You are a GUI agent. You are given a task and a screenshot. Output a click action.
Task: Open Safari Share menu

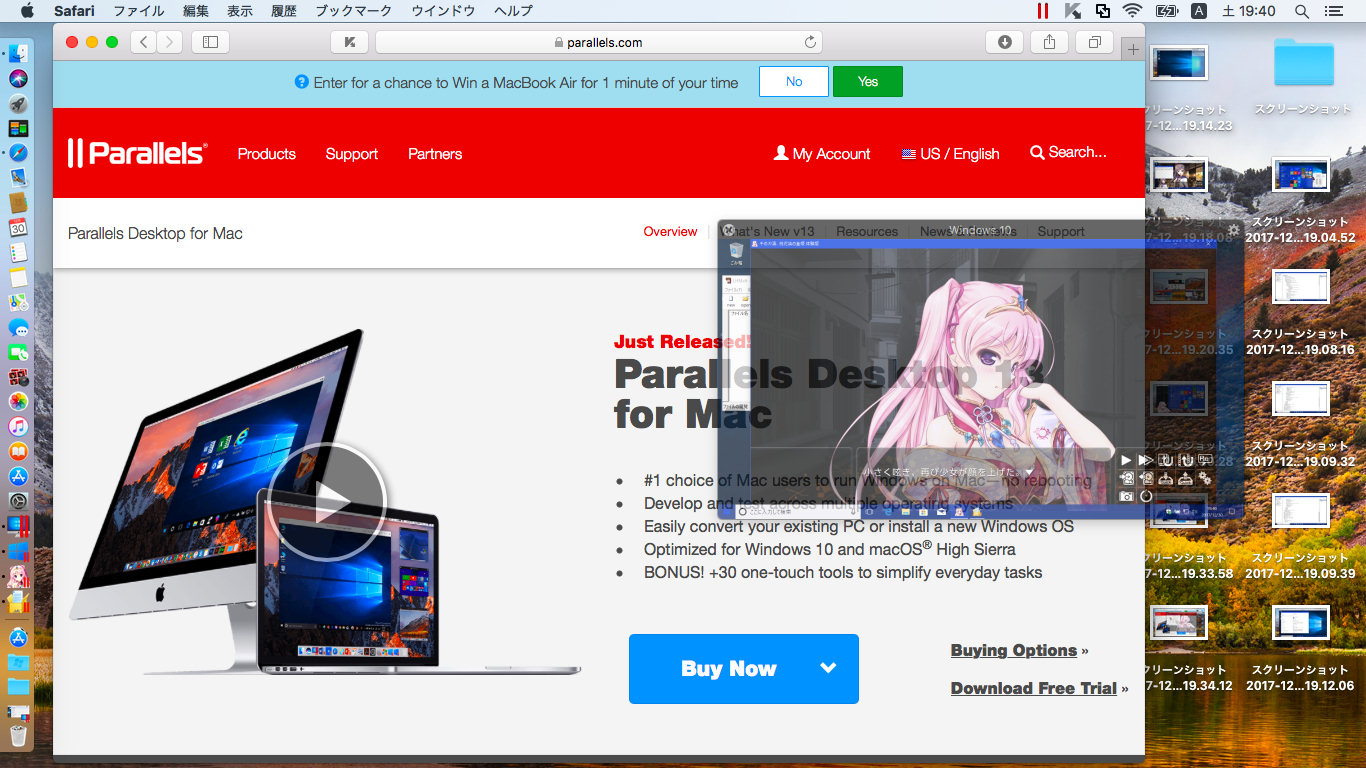1049,42
